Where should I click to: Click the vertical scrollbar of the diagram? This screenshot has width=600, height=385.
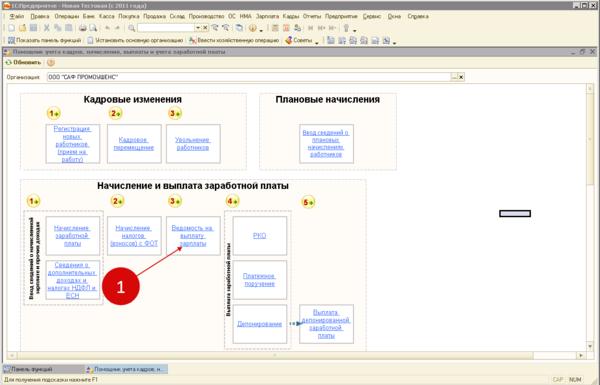590,217
